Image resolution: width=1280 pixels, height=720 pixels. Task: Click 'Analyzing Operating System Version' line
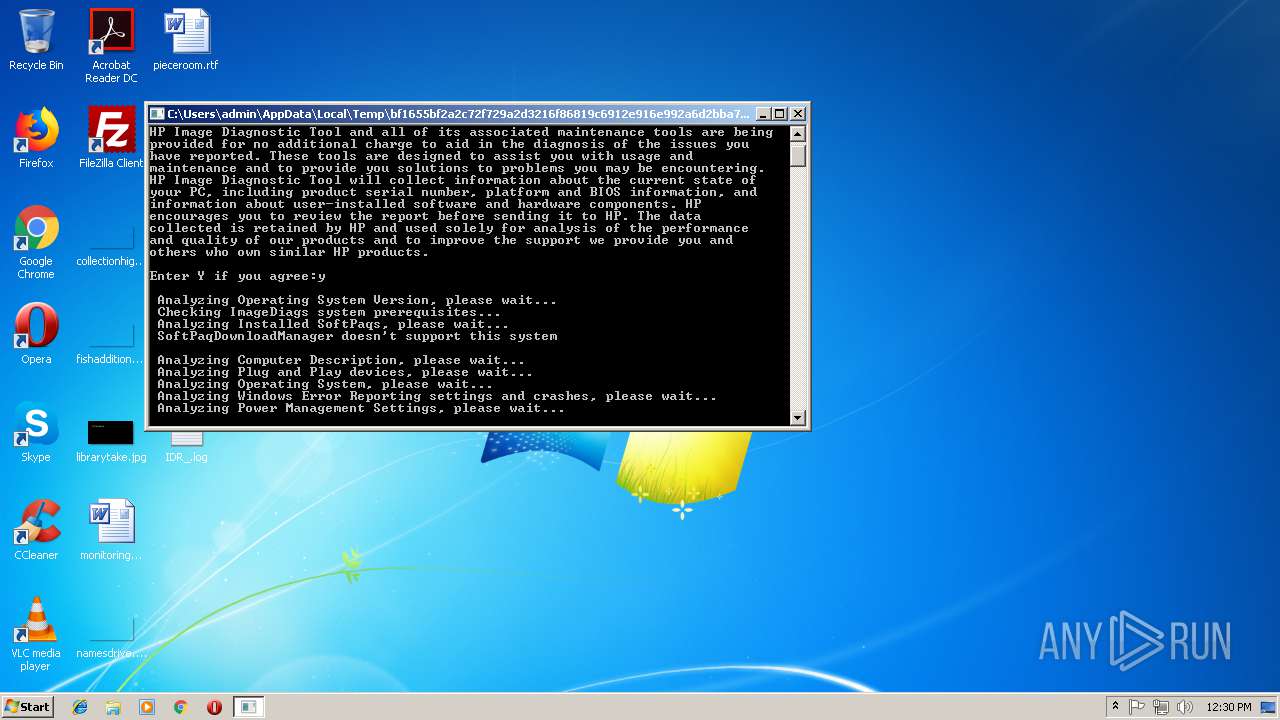pyautogui.click(x=357, y=300)
